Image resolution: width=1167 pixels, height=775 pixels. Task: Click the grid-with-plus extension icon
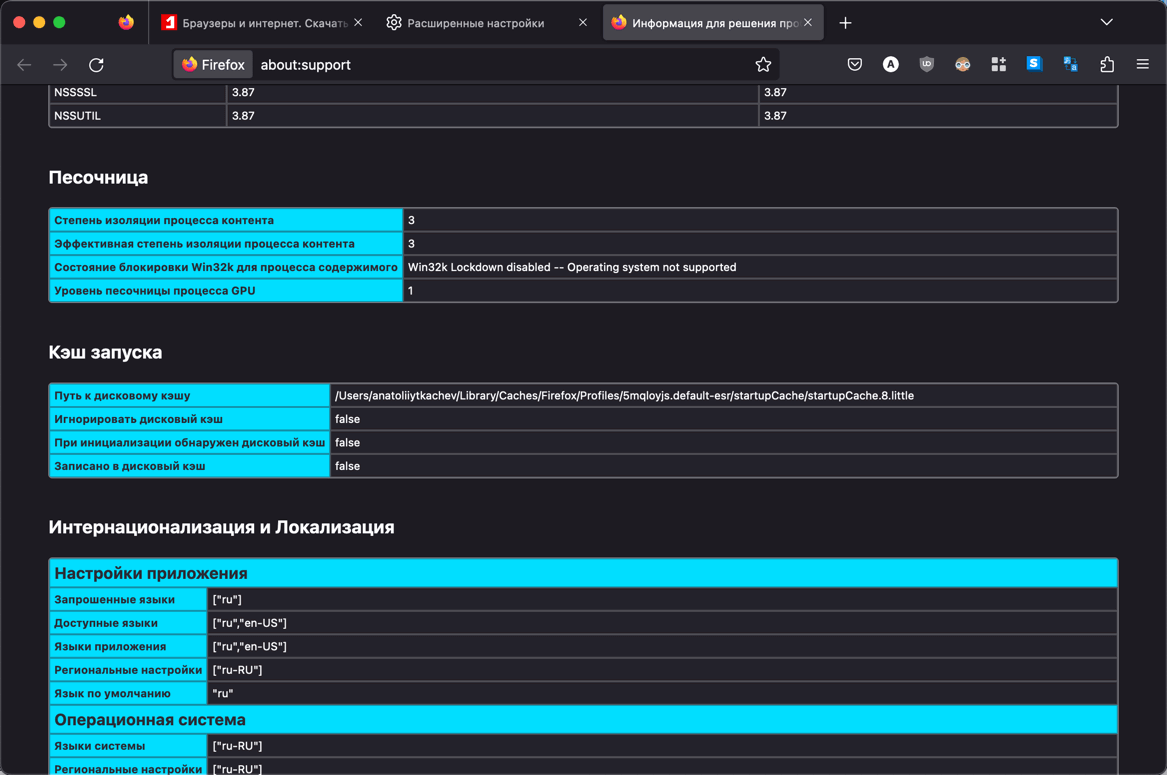point(998,65)
